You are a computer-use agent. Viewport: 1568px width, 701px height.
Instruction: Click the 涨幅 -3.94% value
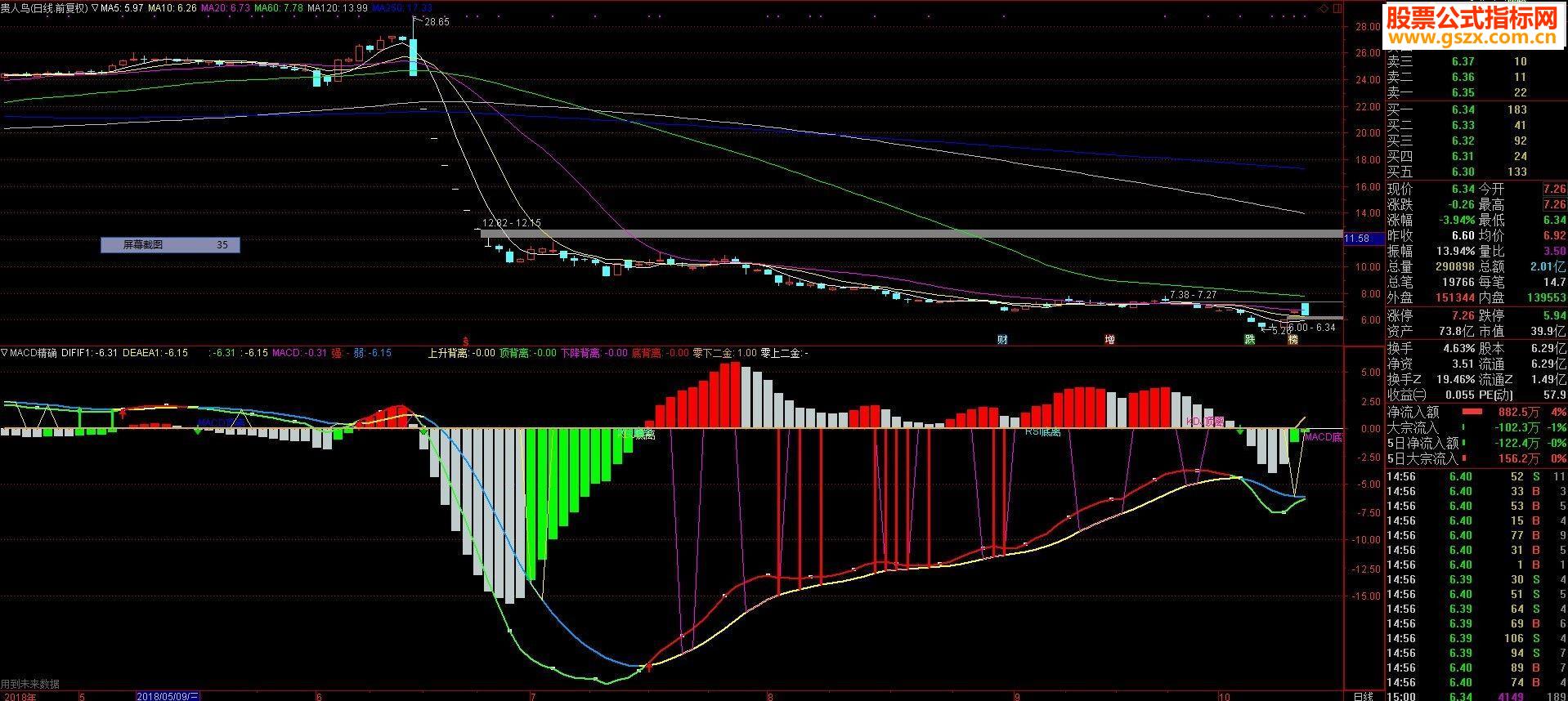point(1457,220)
